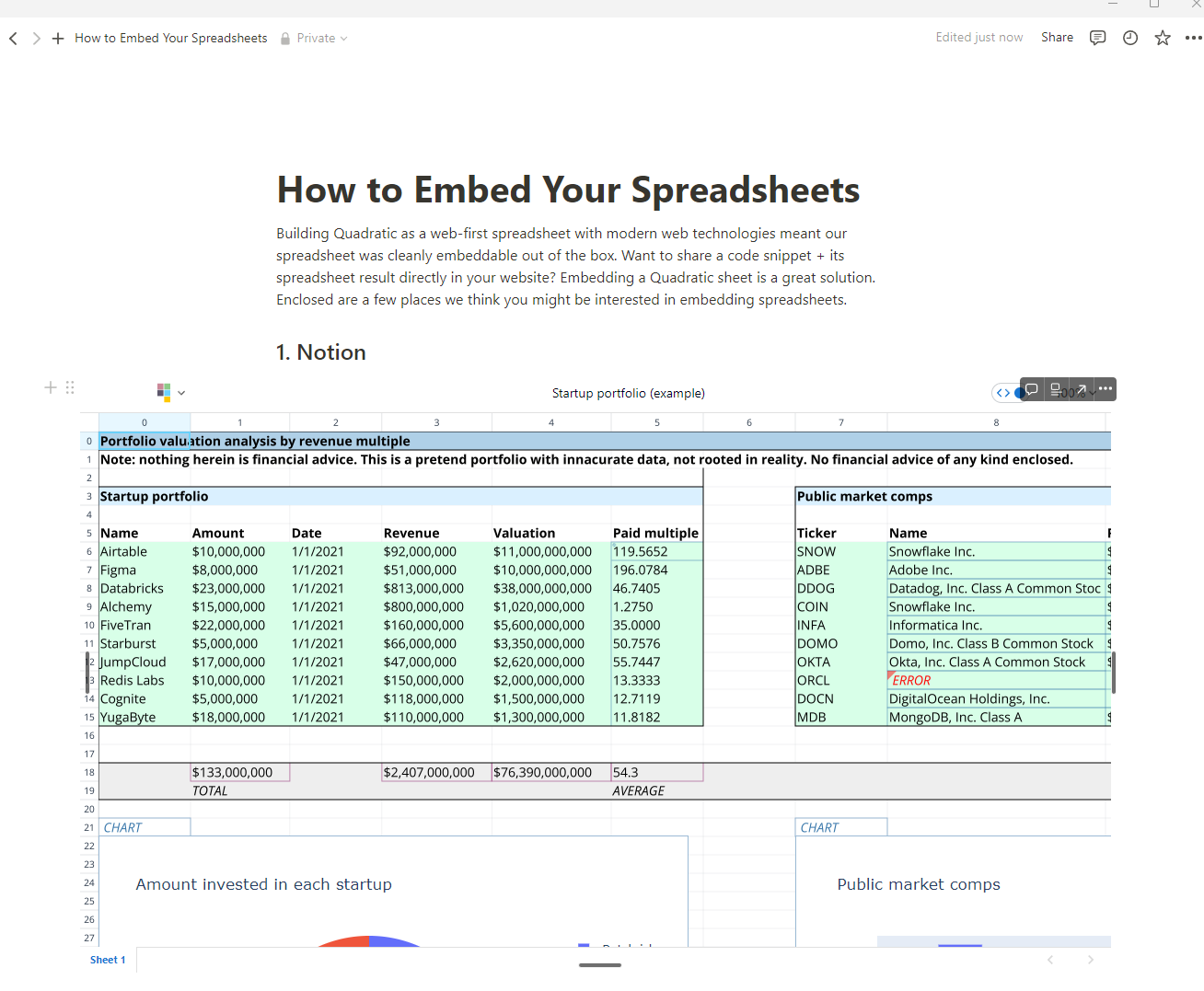Select the Sheet 1 tab

tap(108, 960)
